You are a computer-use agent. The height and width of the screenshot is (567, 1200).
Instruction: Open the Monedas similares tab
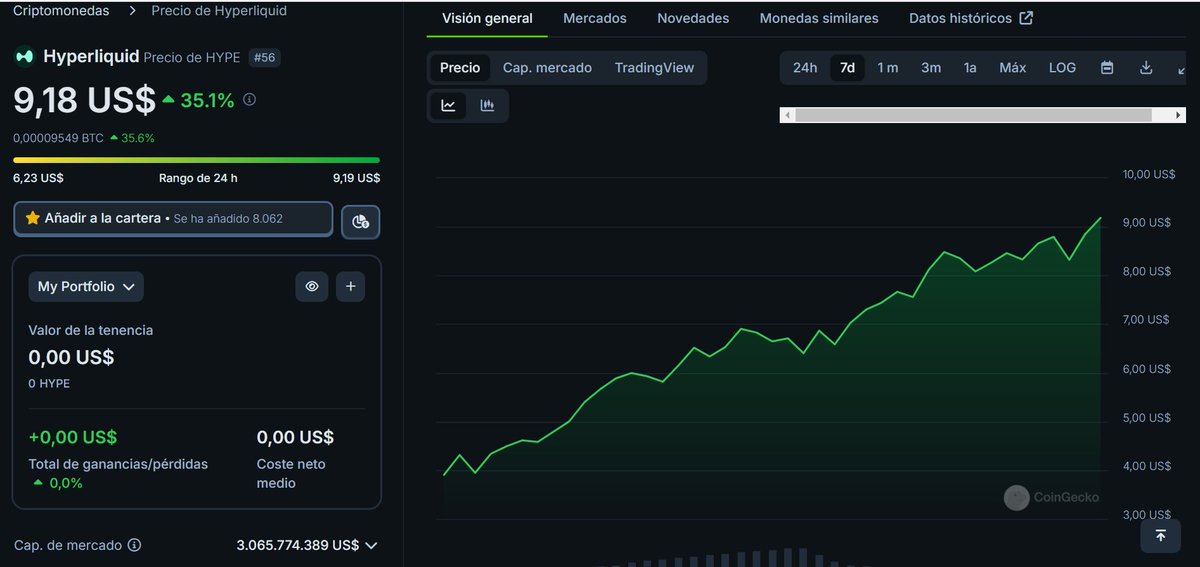tap(819, 18)
